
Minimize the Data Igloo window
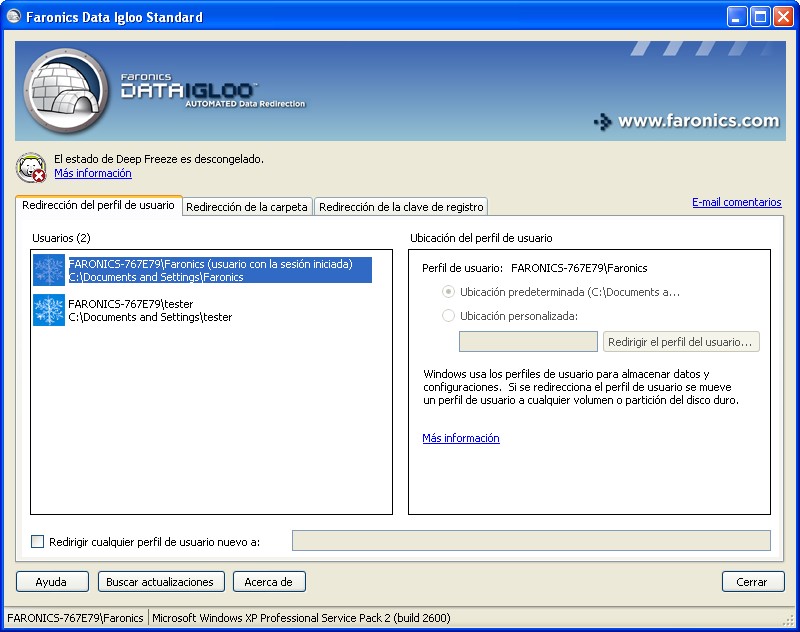[736, 17]
